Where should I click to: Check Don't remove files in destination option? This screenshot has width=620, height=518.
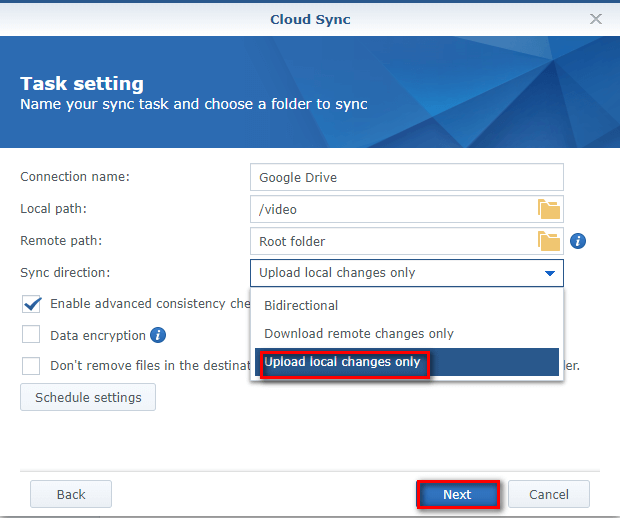click(x=32, y=366)
